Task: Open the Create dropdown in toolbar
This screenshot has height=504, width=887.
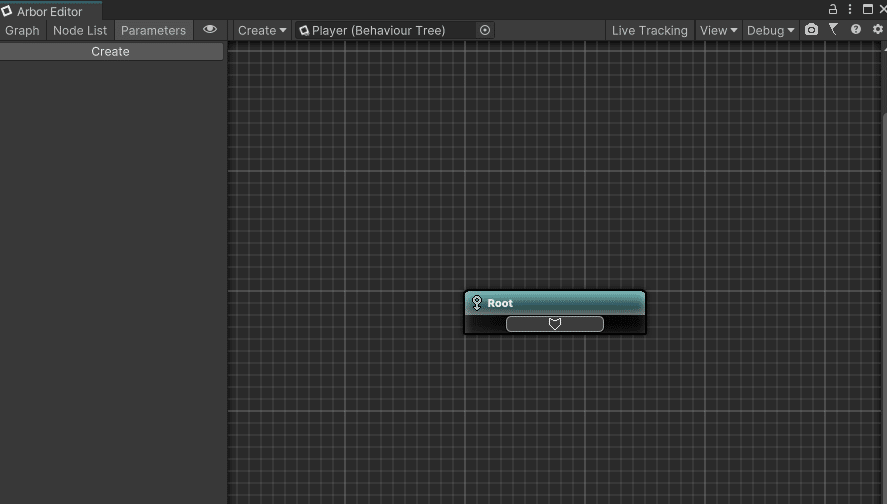Action: [x=262, y=31]
